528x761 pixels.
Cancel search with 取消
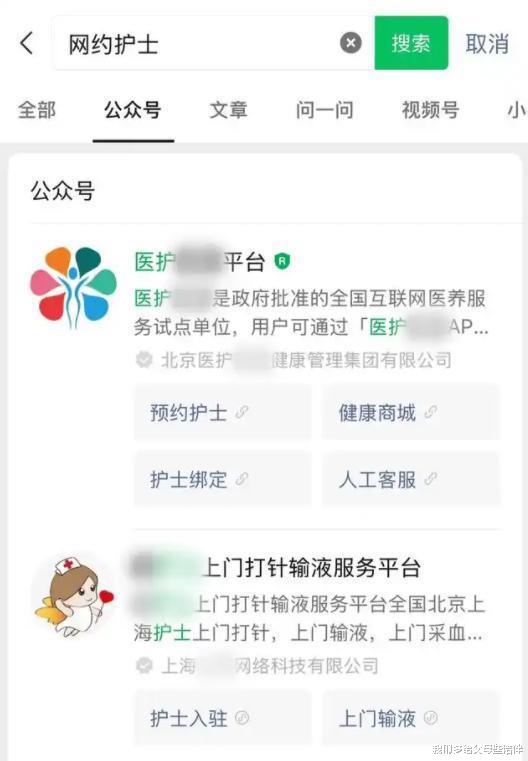pos(487,44)
